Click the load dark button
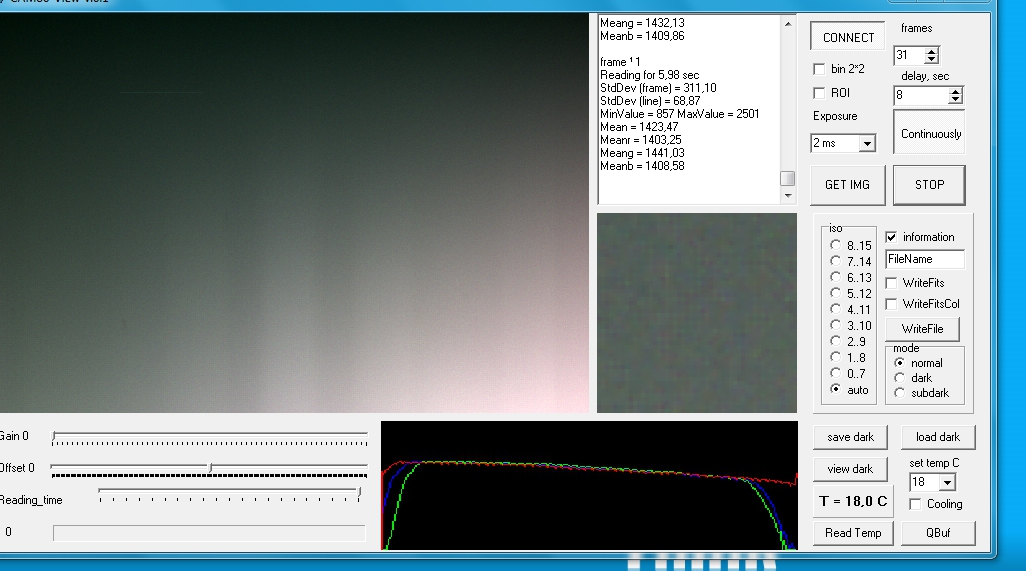Screen dimensions: 1026x571 [x=938, y=437]
